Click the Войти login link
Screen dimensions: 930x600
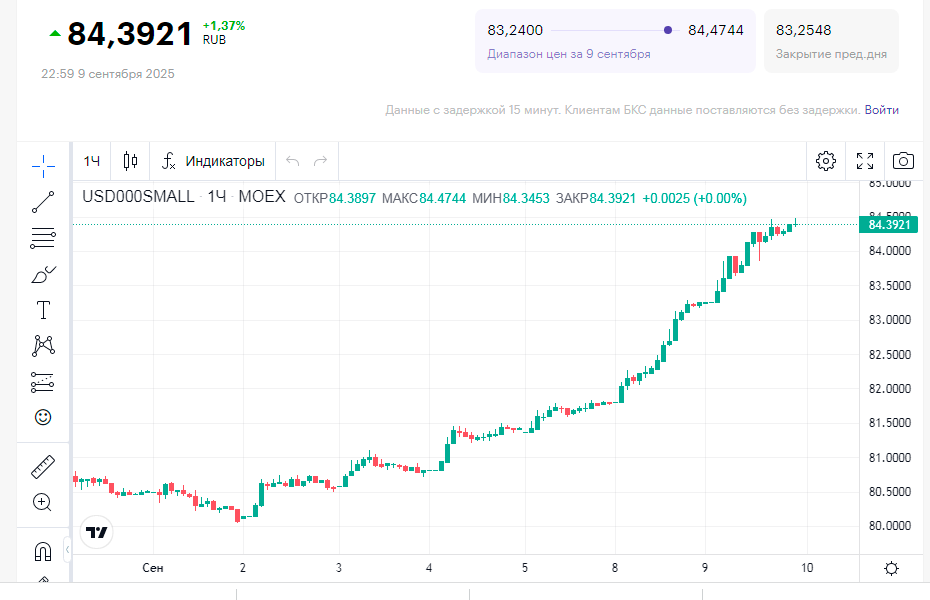point(881,110)
